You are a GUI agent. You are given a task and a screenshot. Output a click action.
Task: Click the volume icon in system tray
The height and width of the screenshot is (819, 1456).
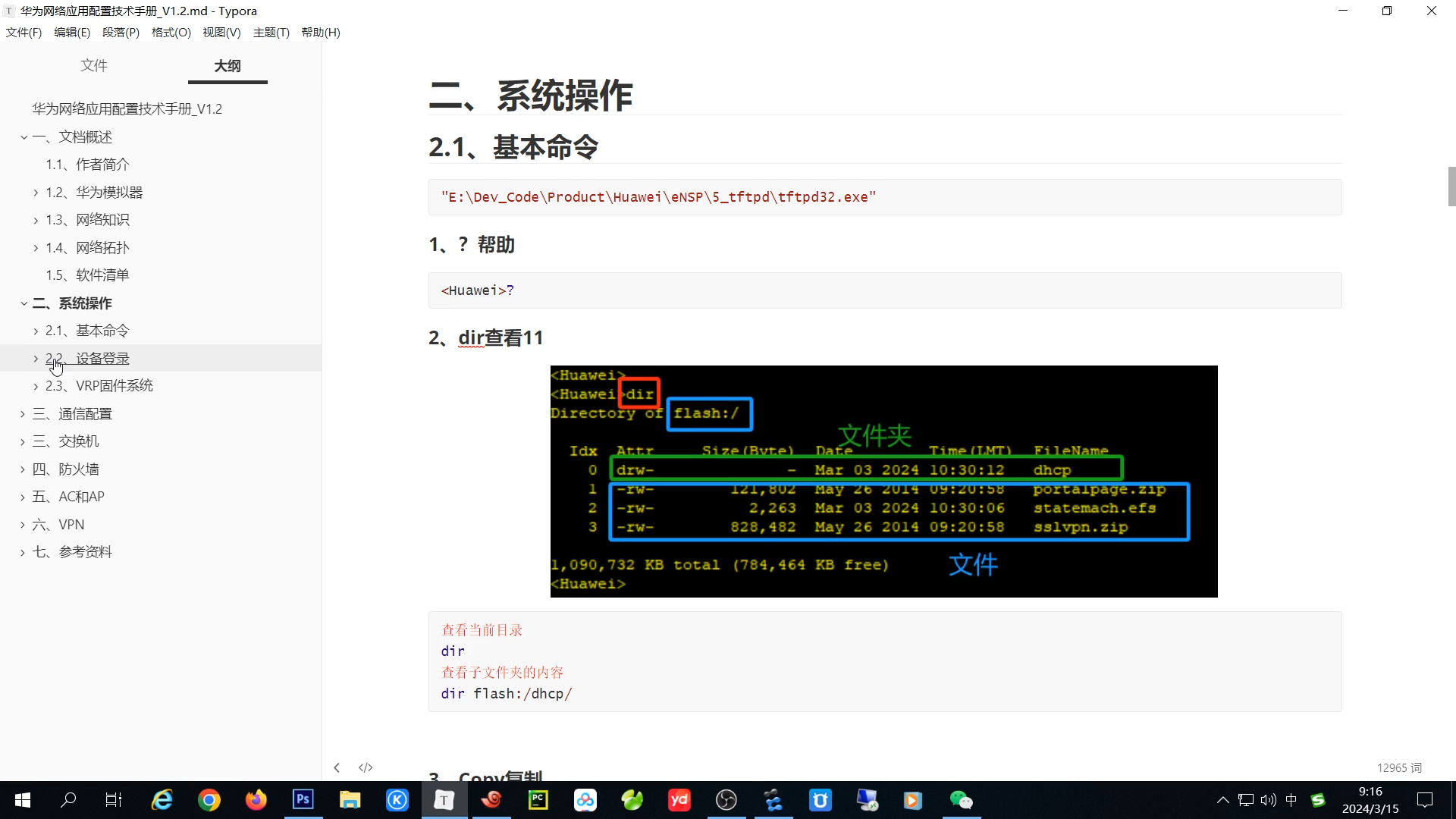tap(1269, 800)
